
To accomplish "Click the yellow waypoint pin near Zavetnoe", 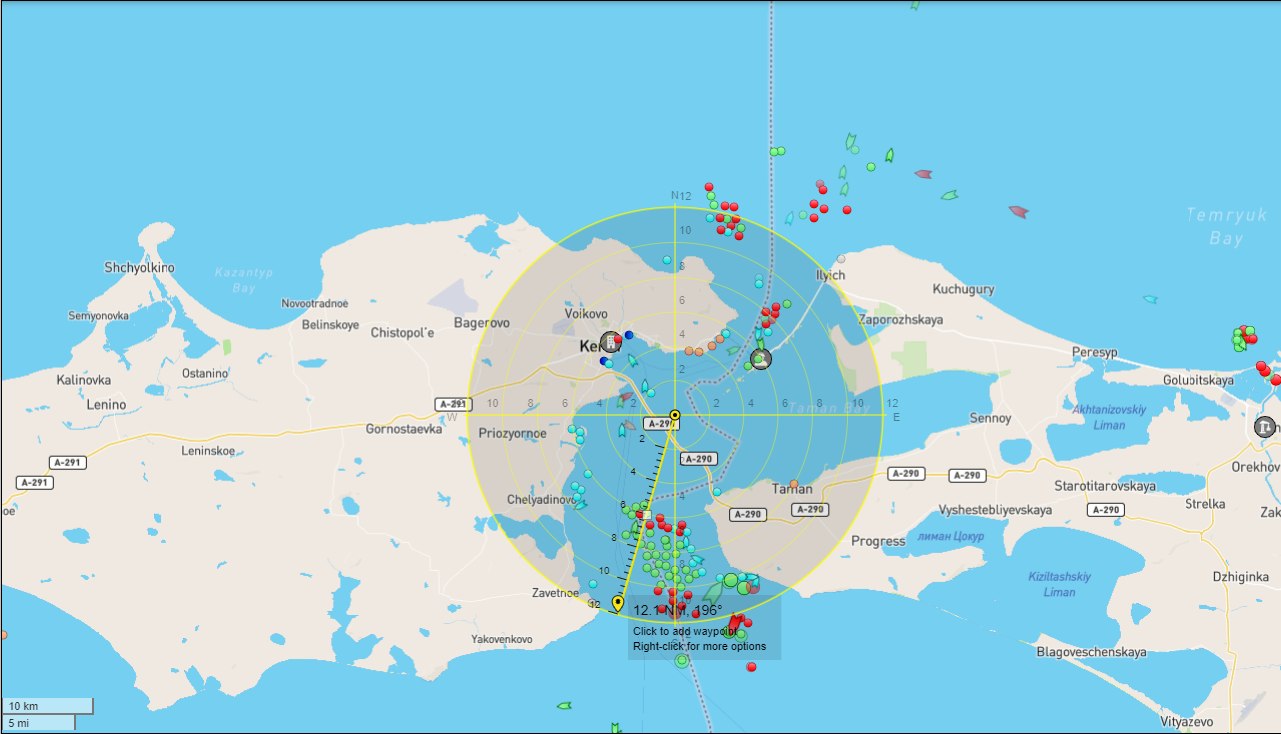I will pos(618,603).
